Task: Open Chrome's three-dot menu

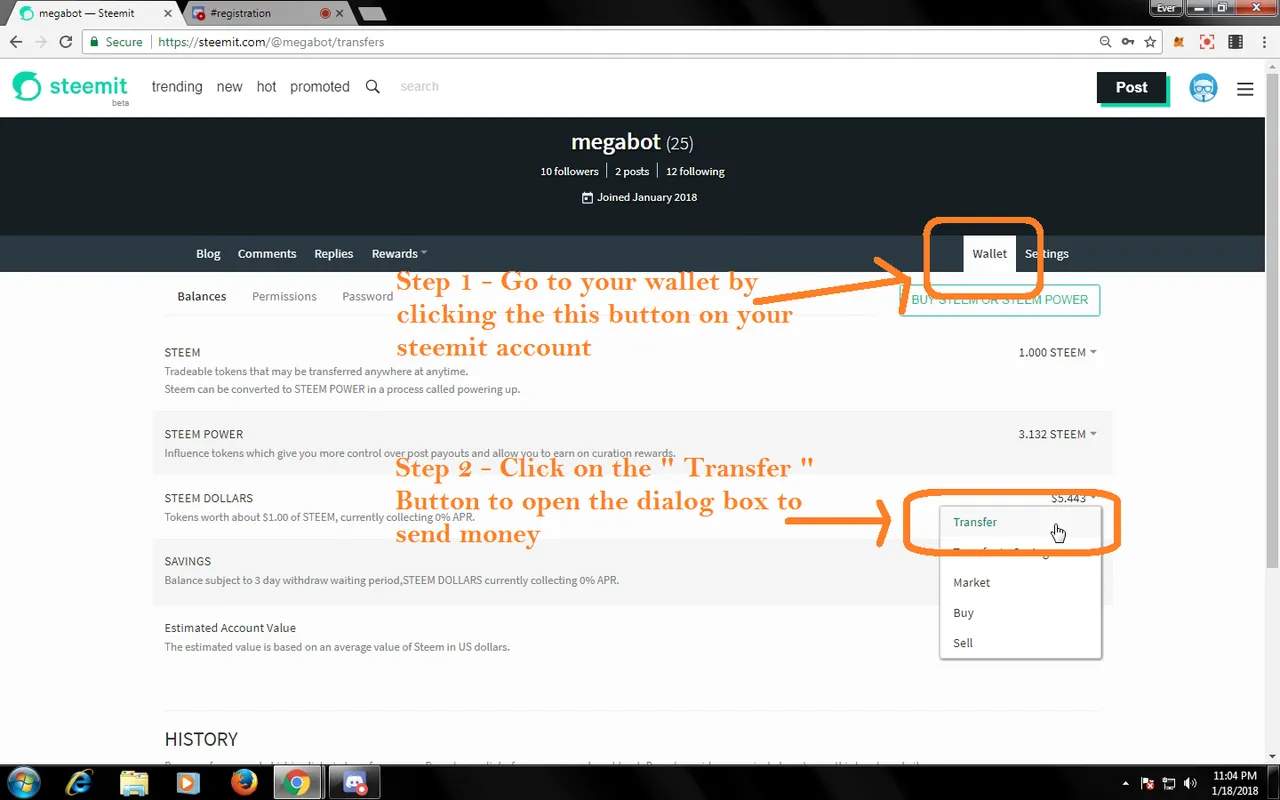Action: click(x=1264, y=42)
